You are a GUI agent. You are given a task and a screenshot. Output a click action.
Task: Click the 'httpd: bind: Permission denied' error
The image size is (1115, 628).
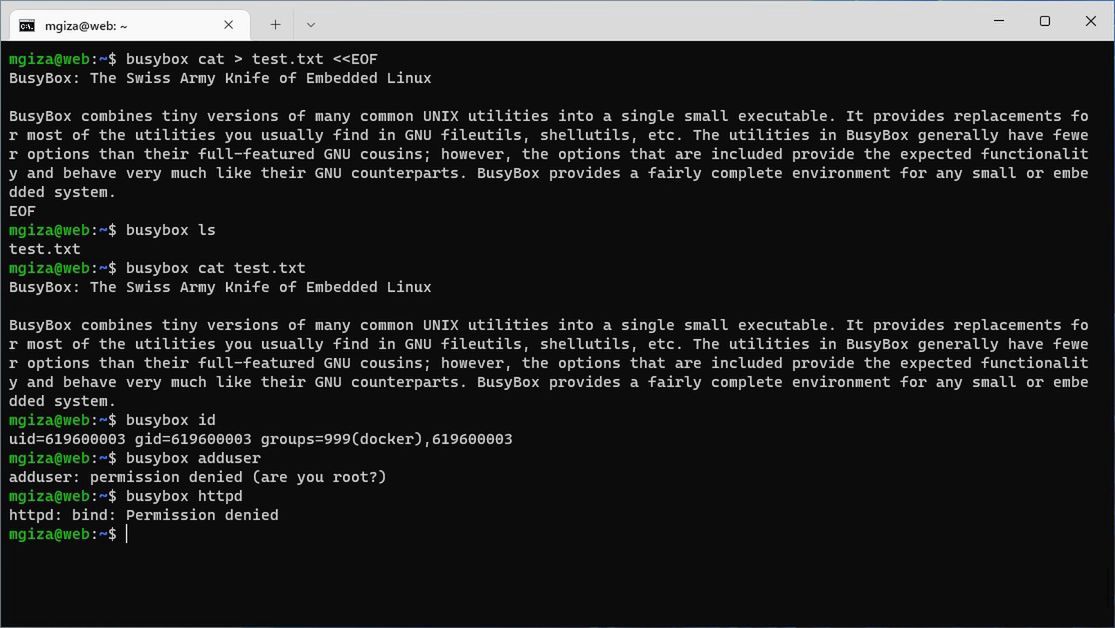tap(143, 515)
